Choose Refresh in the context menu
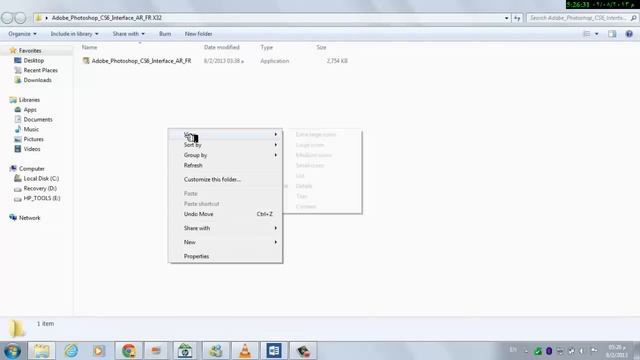The image size is (640, 360). click(x=225, y=165)
